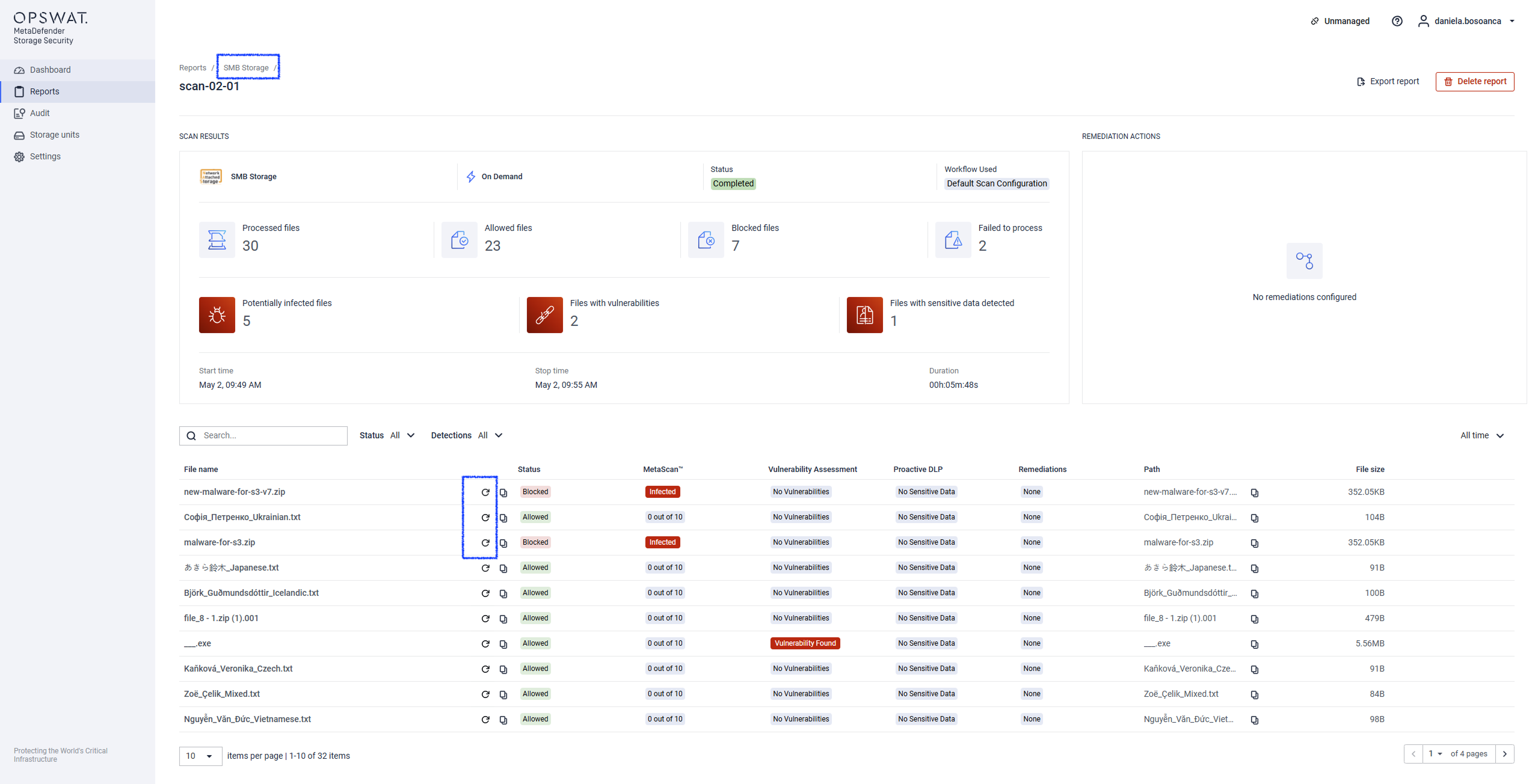
Task: Click the Completed status badge
Action: tap(733, 184)
